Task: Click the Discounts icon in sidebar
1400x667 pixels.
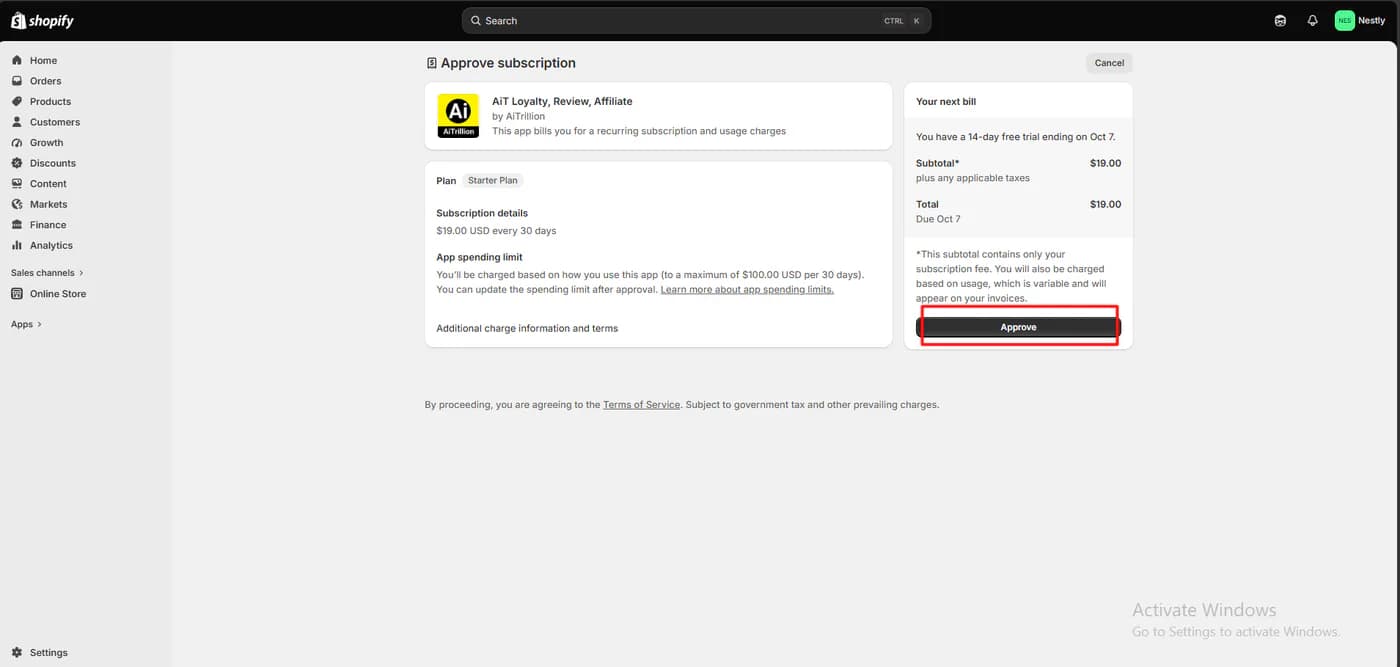Action: point(17,163)
